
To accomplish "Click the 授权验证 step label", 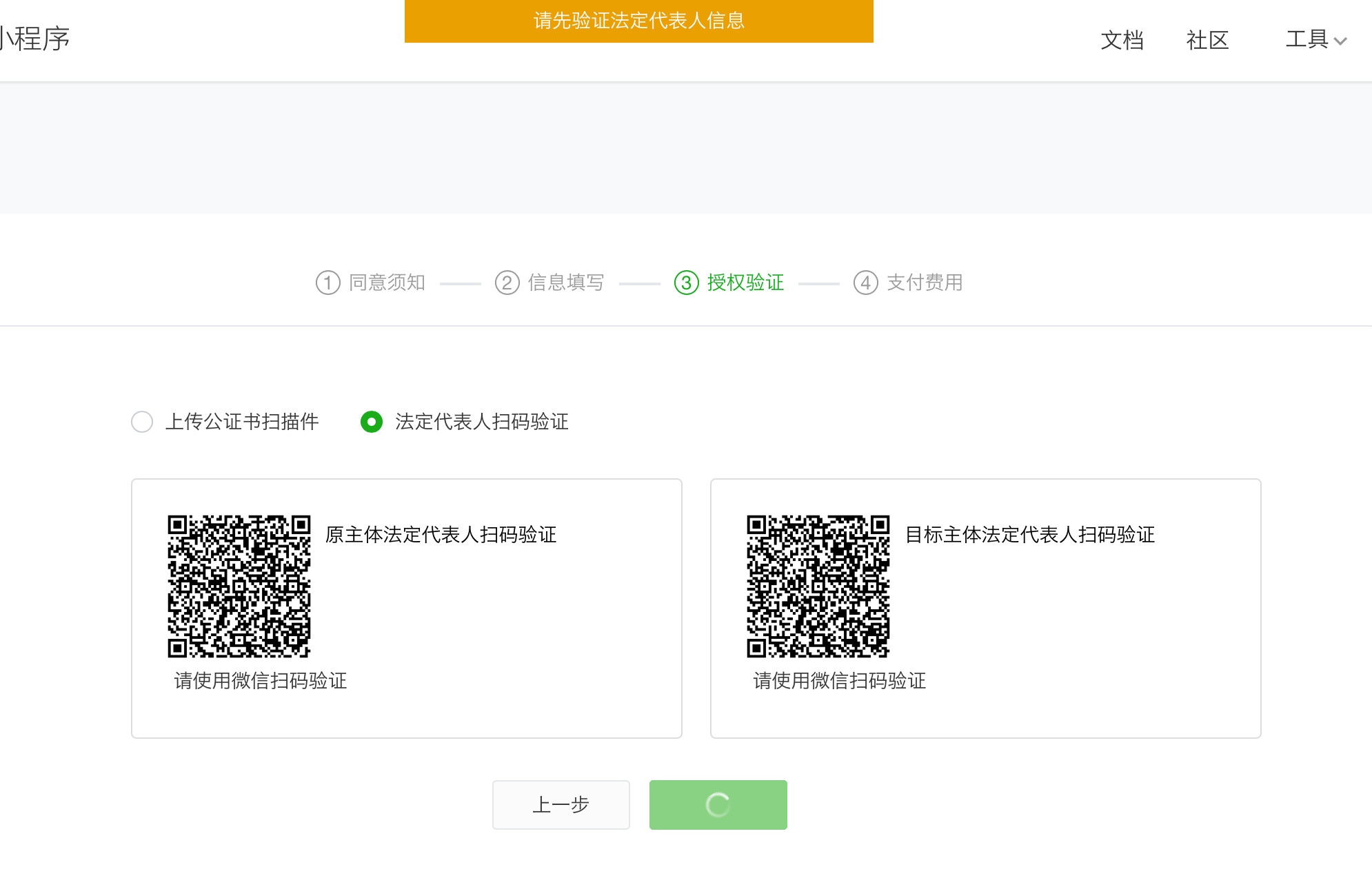I will (745, 283).
